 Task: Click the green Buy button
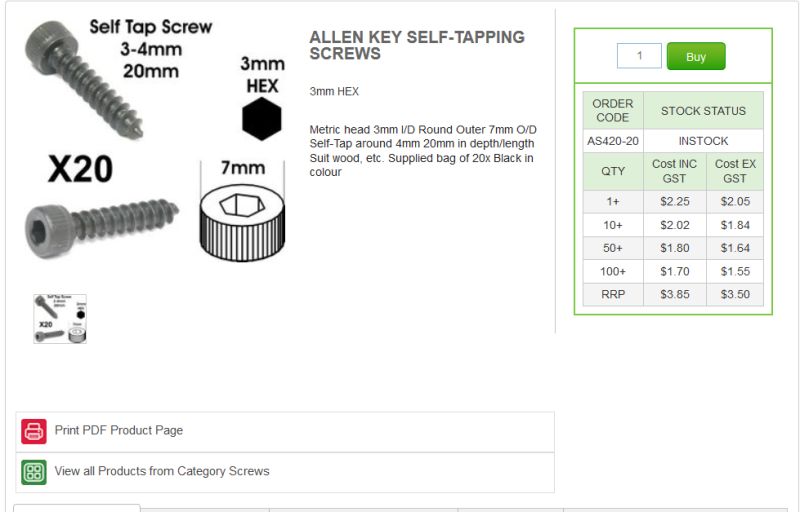click(696, 56)
